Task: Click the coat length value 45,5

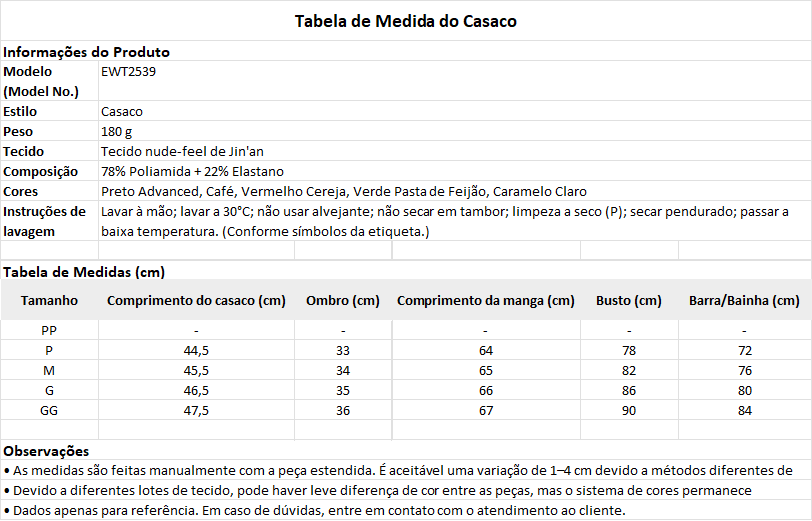Action: (x=196, y=371)
